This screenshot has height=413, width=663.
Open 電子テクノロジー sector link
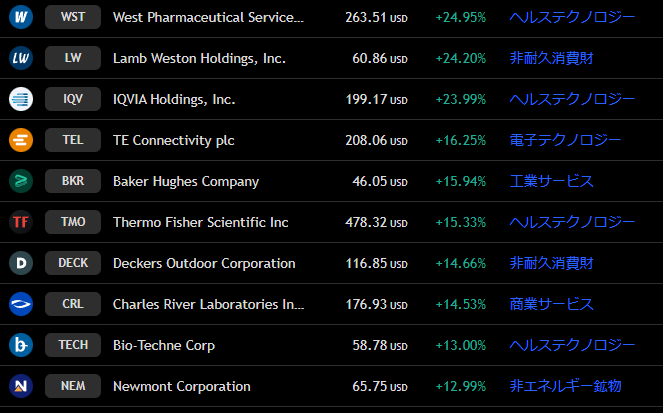(565, 140)
